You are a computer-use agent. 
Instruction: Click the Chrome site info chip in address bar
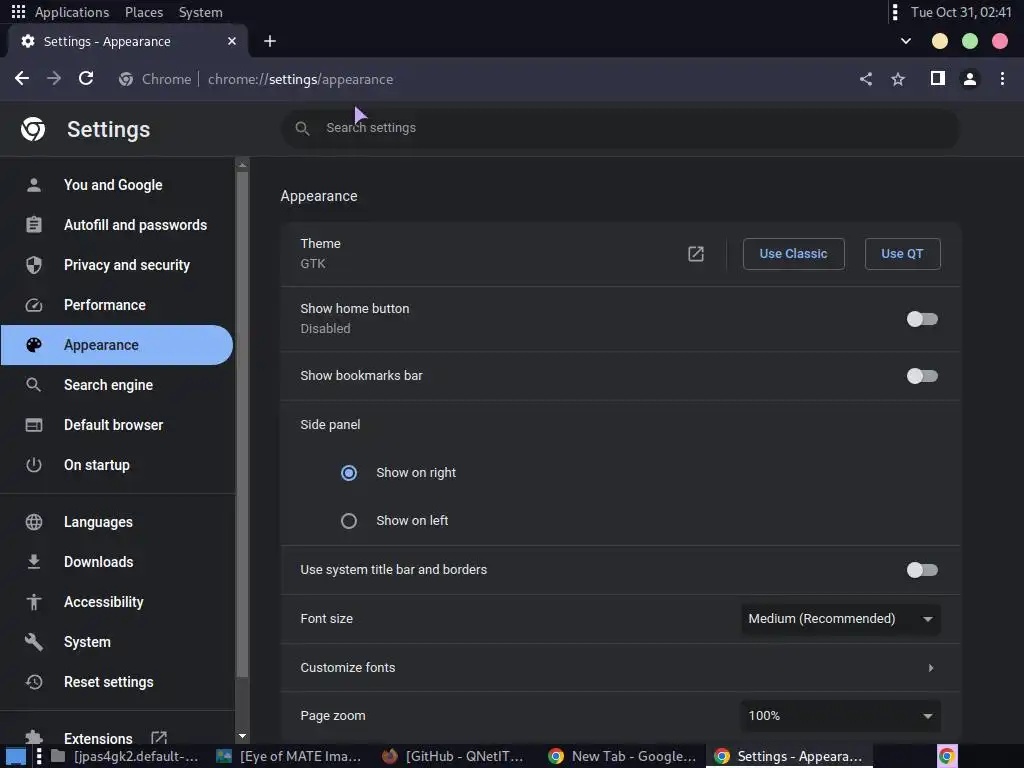[x=155, y=79]
